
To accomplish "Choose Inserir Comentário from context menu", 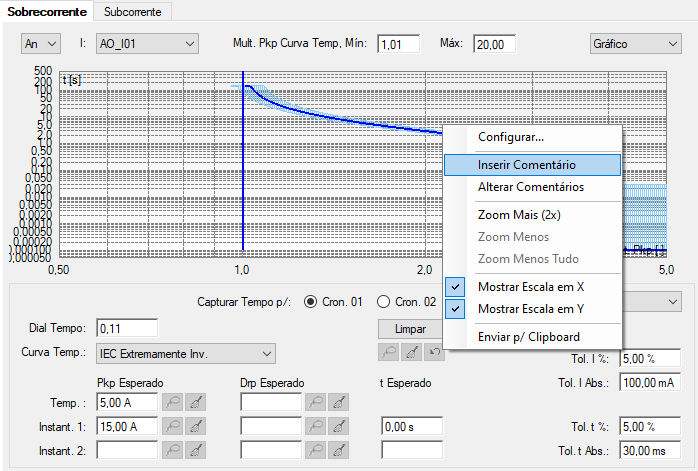I will pos(532,165).
